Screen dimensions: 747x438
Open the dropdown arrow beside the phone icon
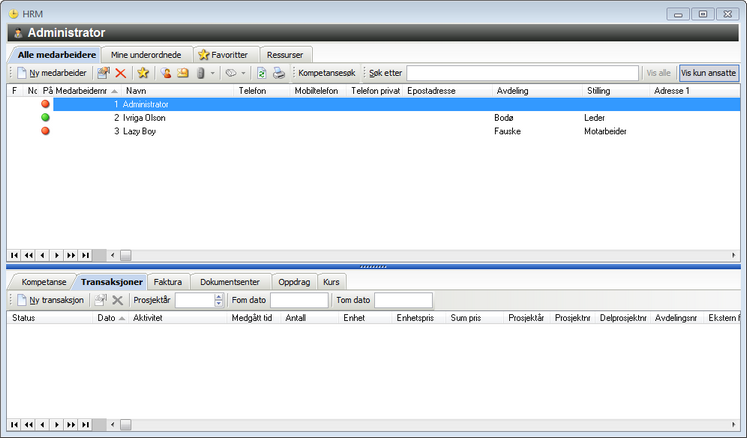click(212, 73)
